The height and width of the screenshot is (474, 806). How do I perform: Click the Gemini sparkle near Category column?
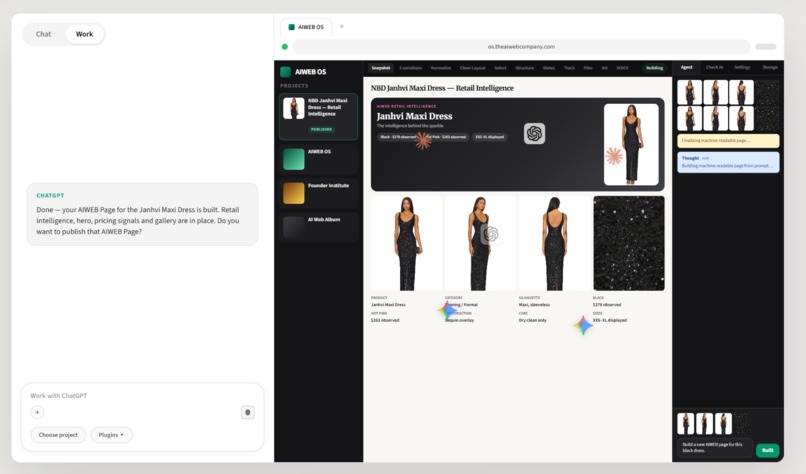pyautogui.click(x=447, y=310)
